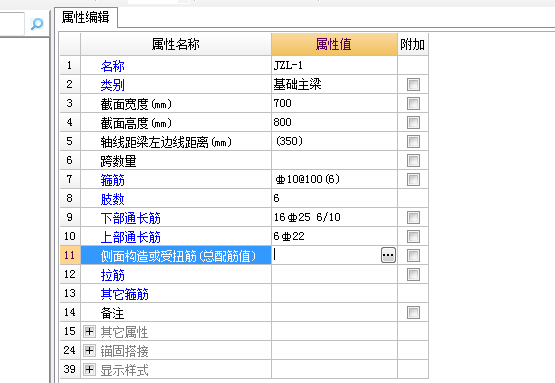
Task: Click the 轴线距梁左边线距离(mm) label
Action: (166, 142)
